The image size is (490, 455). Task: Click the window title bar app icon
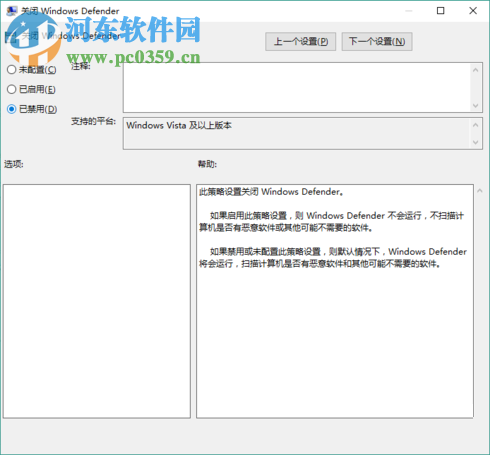click(x=12, y=11)
